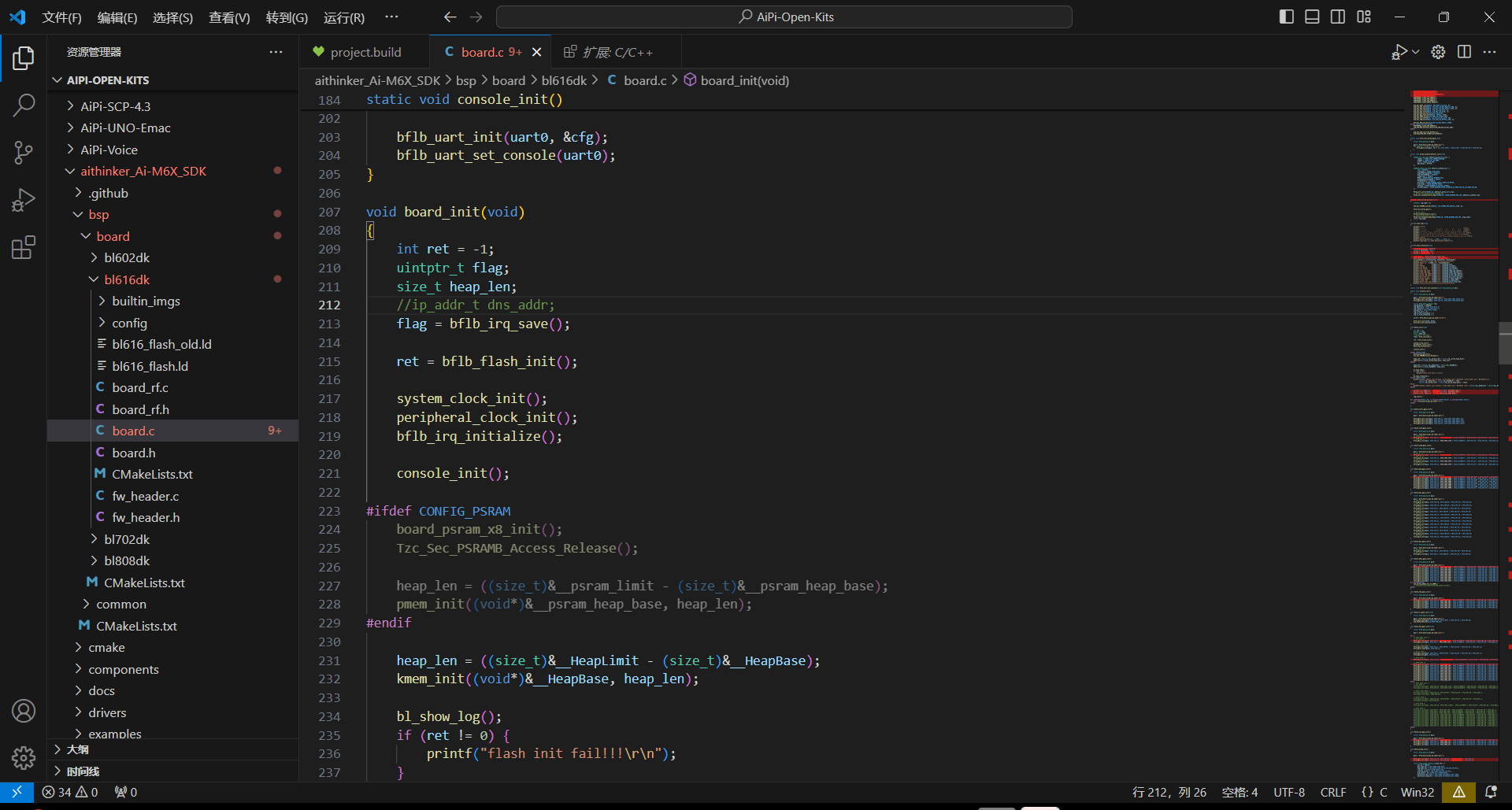Change end of line sequence CRLF

point(1333,792)
